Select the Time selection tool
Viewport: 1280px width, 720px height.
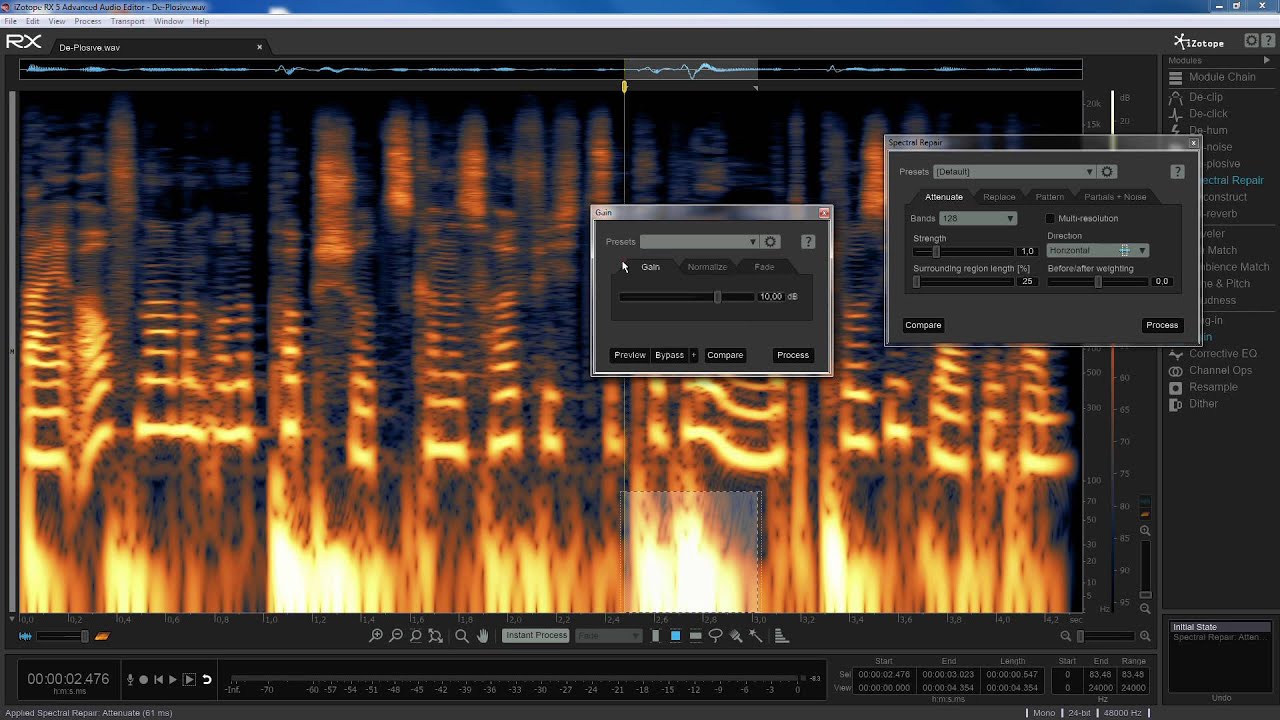[x=656, y=636]
